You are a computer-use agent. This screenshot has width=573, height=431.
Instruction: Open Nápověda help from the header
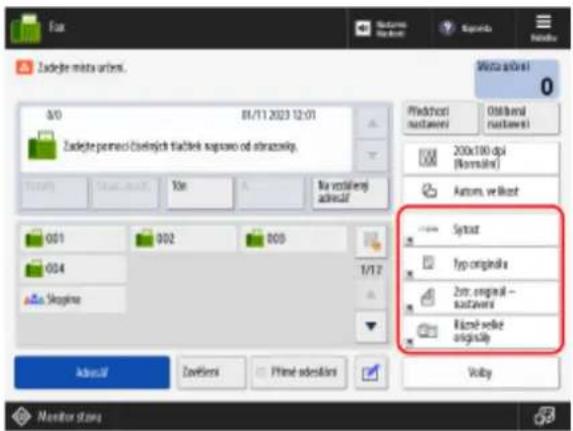[x=466, y=28]
